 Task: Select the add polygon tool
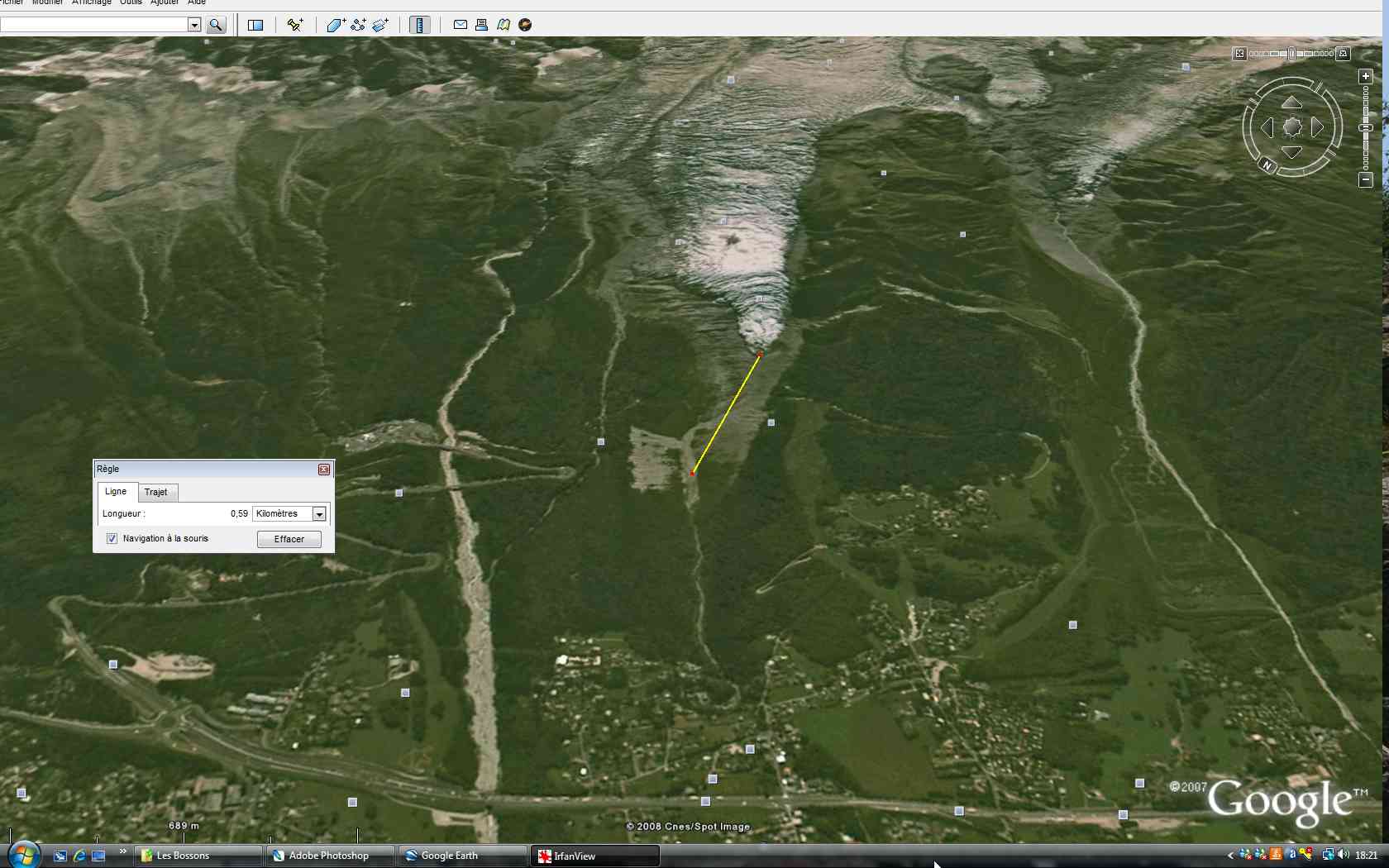(335, 25)
